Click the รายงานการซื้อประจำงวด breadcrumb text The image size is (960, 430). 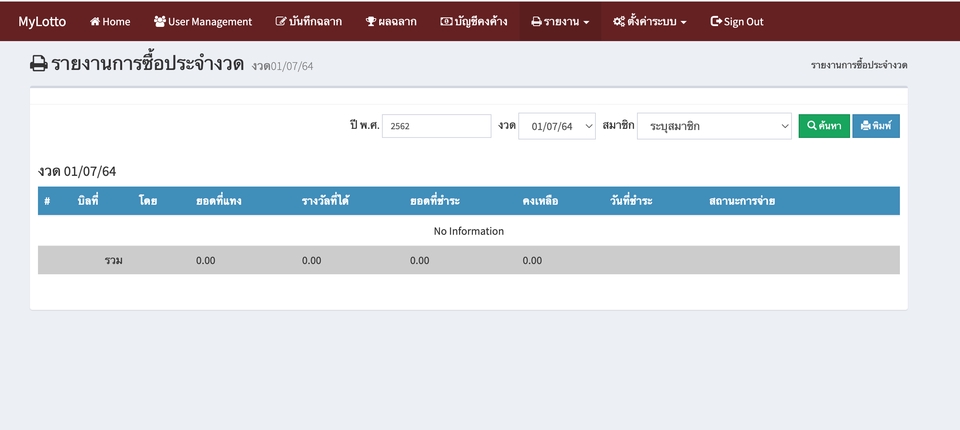coord(859,65)
